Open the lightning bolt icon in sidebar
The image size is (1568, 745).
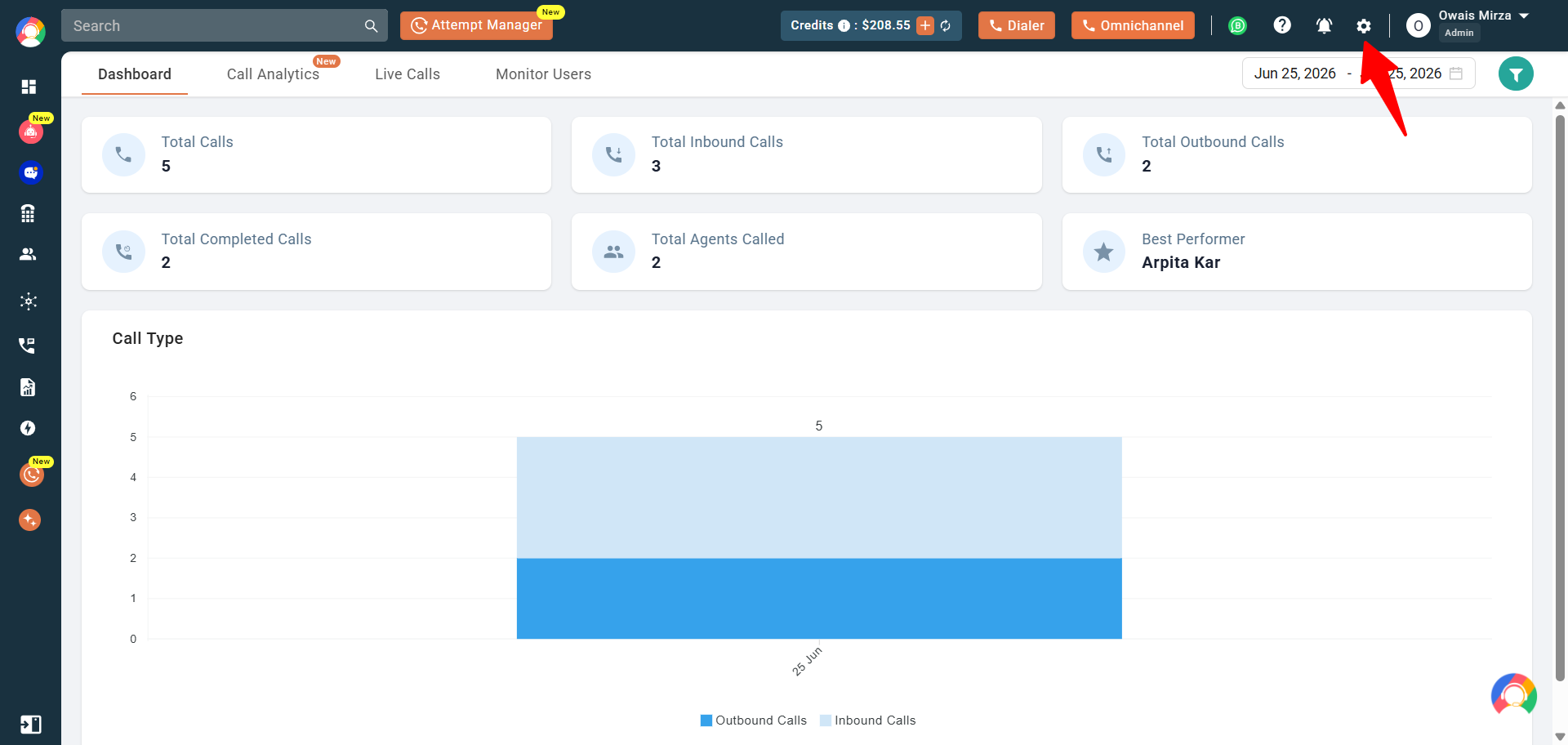(28, 428)
